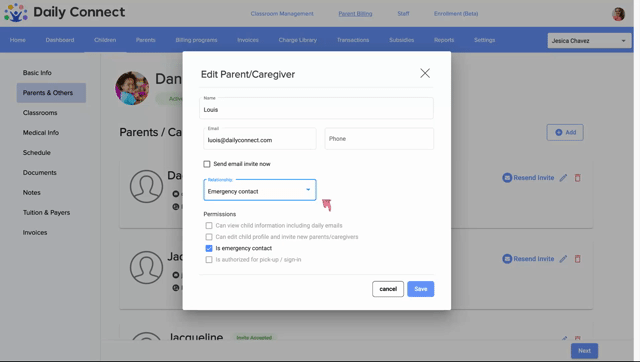Enable Is authorized for pick-up / sign-in
Image resolution: width=640 pixels, height=362 pixels.
[x=209, y=260]
